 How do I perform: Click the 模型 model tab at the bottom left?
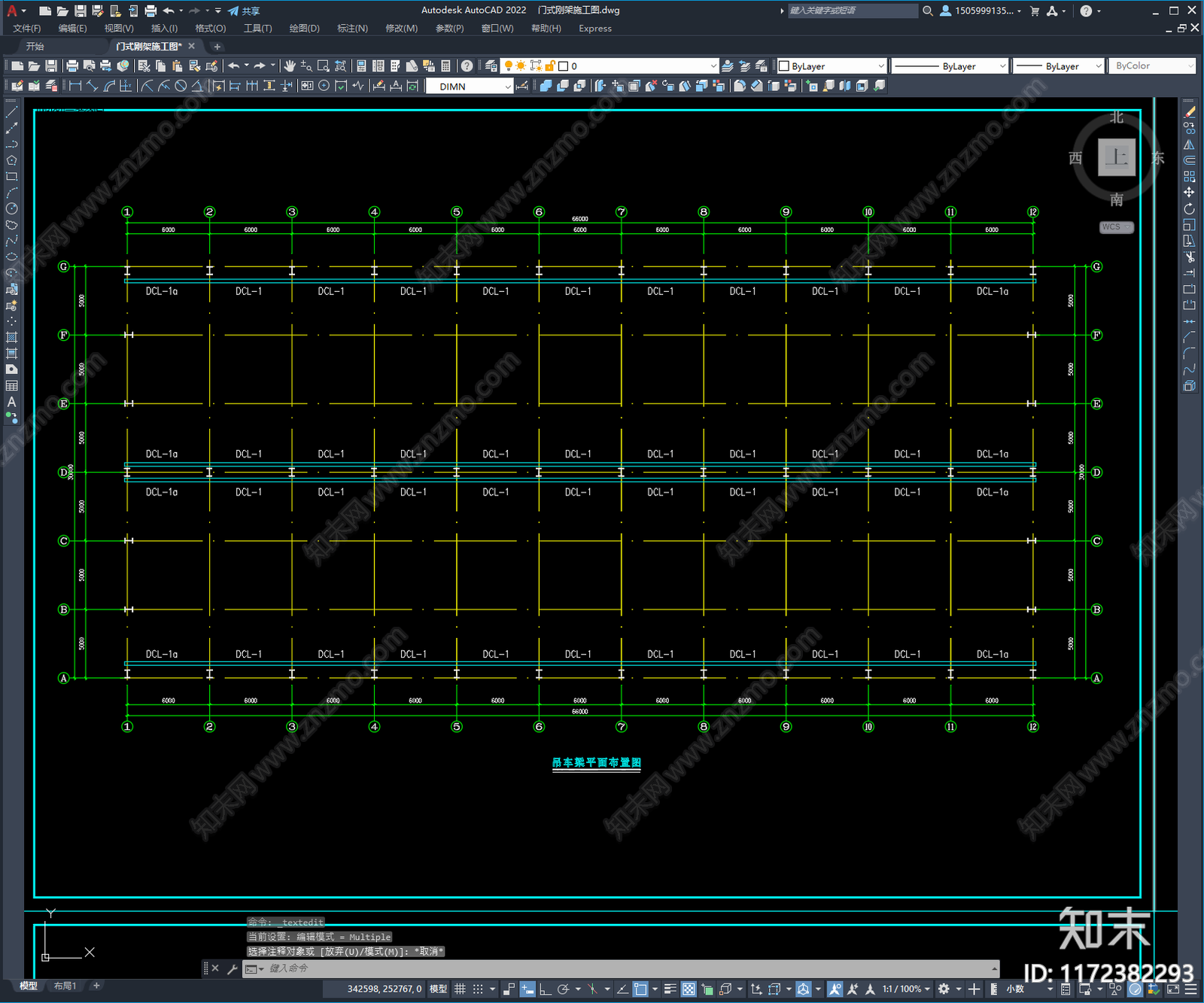click(29, 986)
